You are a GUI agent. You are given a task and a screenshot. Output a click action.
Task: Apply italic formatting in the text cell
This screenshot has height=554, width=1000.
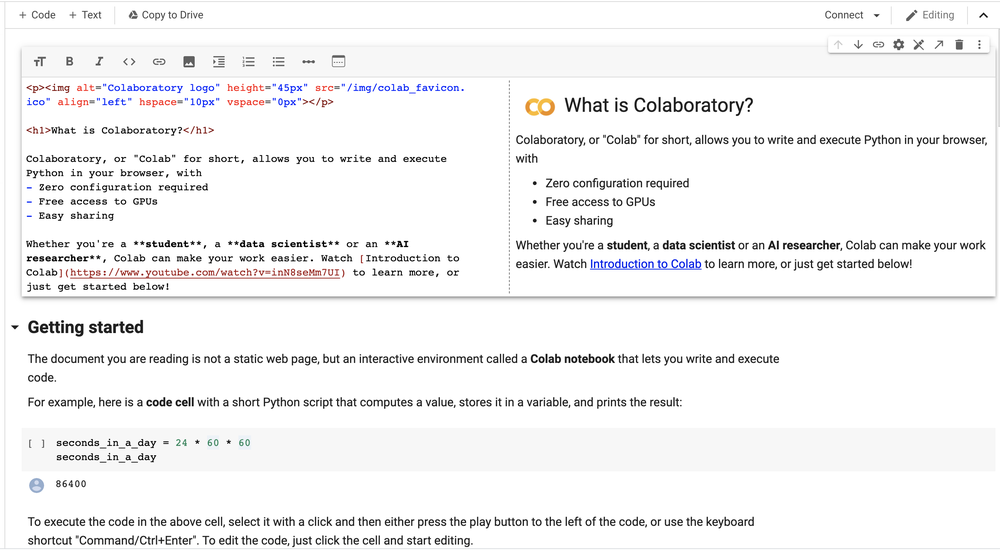click(99, 62)
